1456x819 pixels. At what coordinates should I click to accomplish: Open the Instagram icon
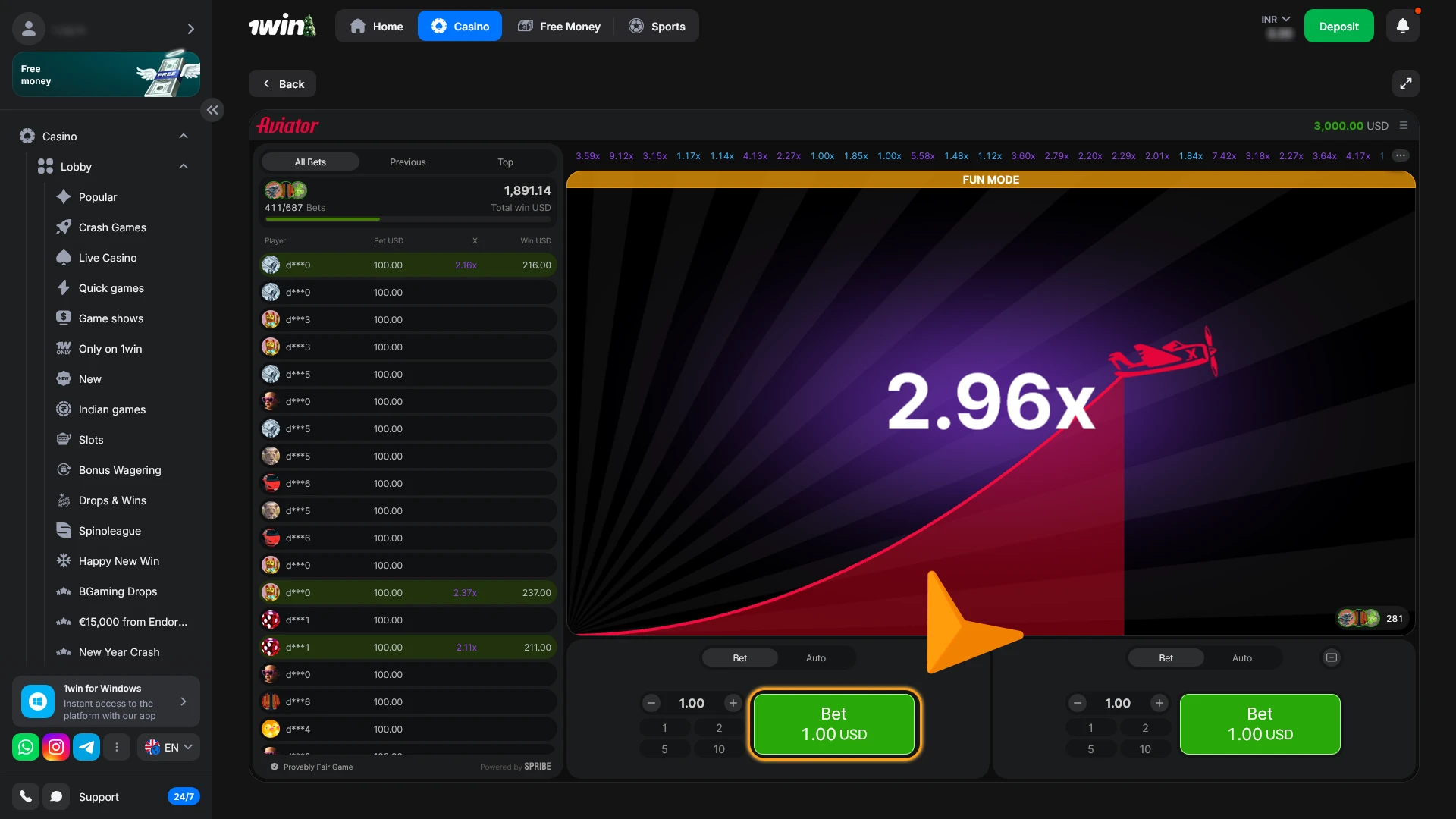55,747
